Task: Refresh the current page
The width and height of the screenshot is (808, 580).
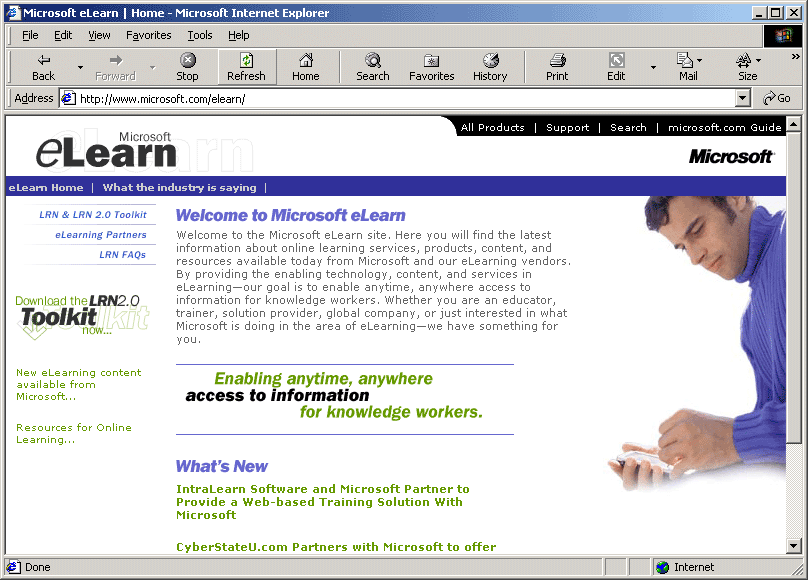Action: (x=247, y=67)
